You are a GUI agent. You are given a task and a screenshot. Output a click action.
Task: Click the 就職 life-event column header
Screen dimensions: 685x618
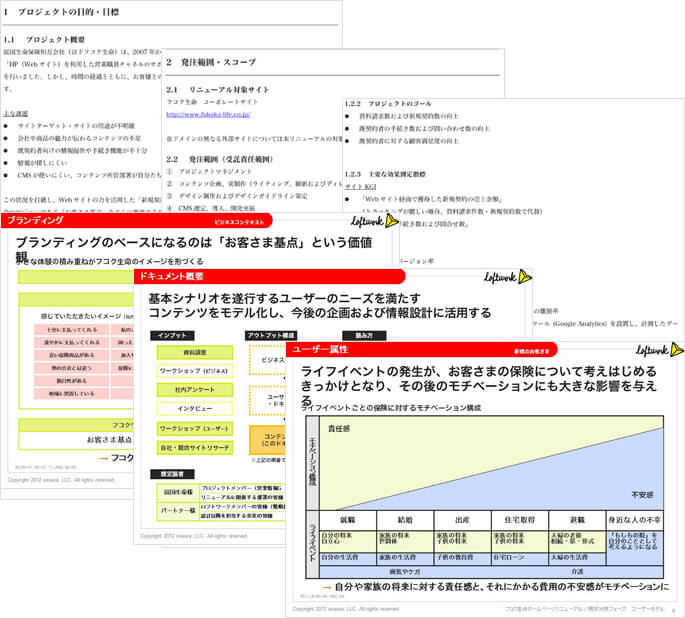coord(348,520)
